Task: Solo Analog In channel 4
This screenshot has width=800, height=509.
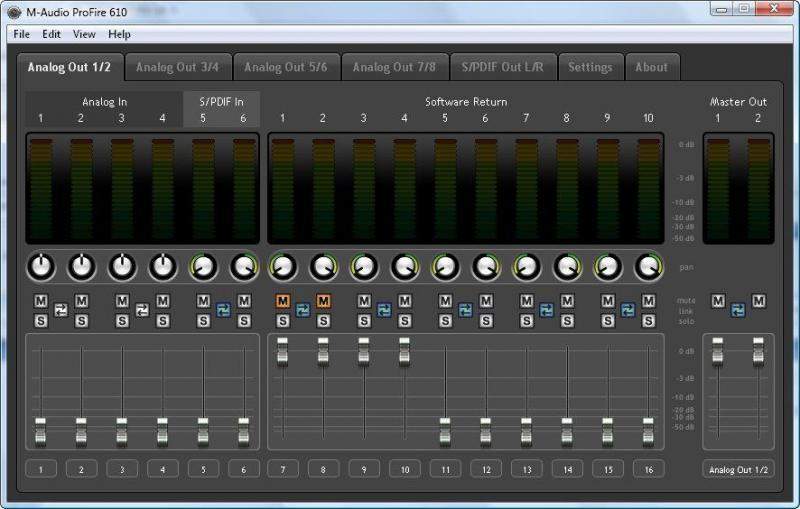Action: click(163, 321)
